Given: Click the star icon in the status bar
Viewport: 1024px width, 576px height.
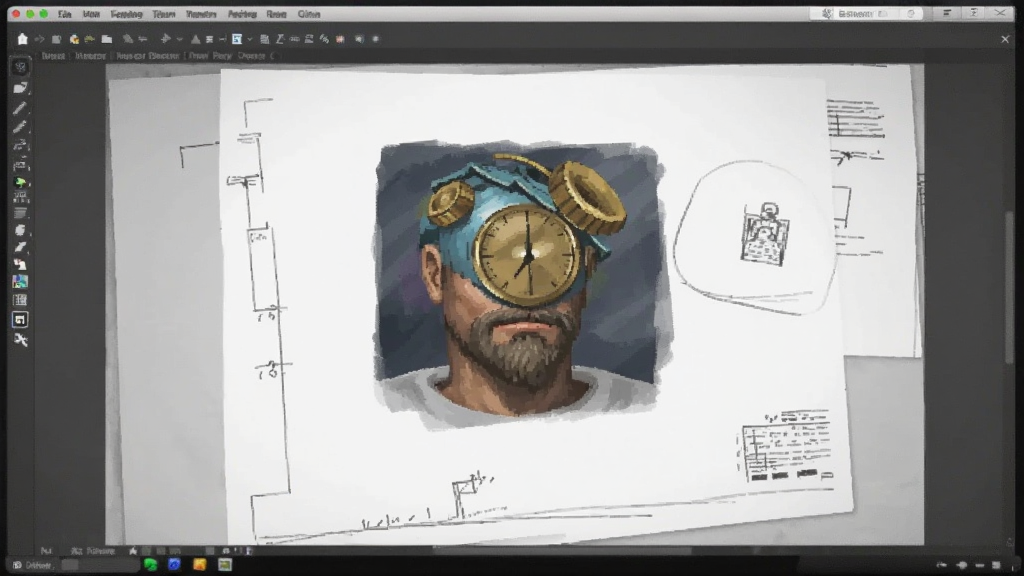Looking at the screenshot, I should click(133, 551).
